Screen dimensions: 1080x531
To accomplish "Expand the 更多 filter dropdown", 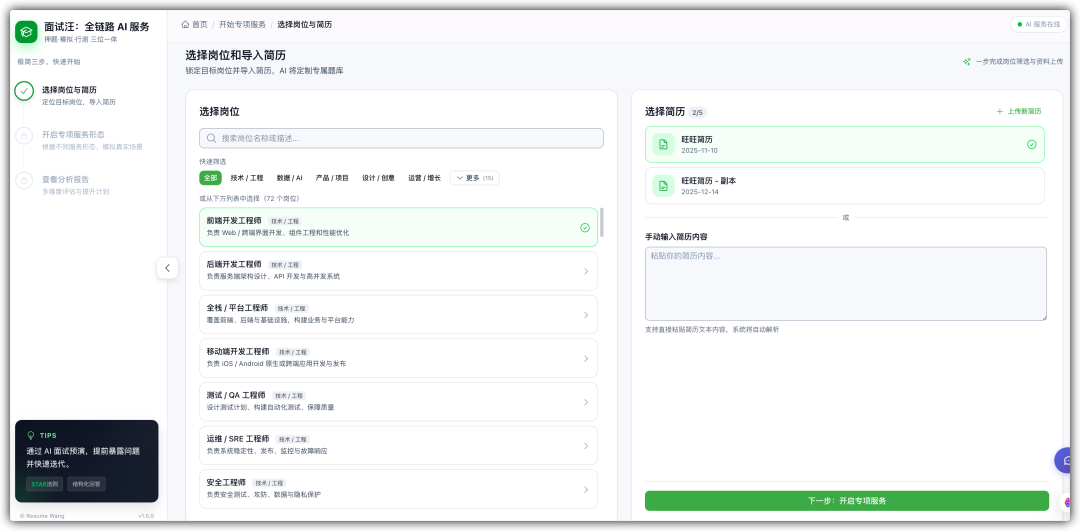I will pyautogui.click(x=475, y=178).
